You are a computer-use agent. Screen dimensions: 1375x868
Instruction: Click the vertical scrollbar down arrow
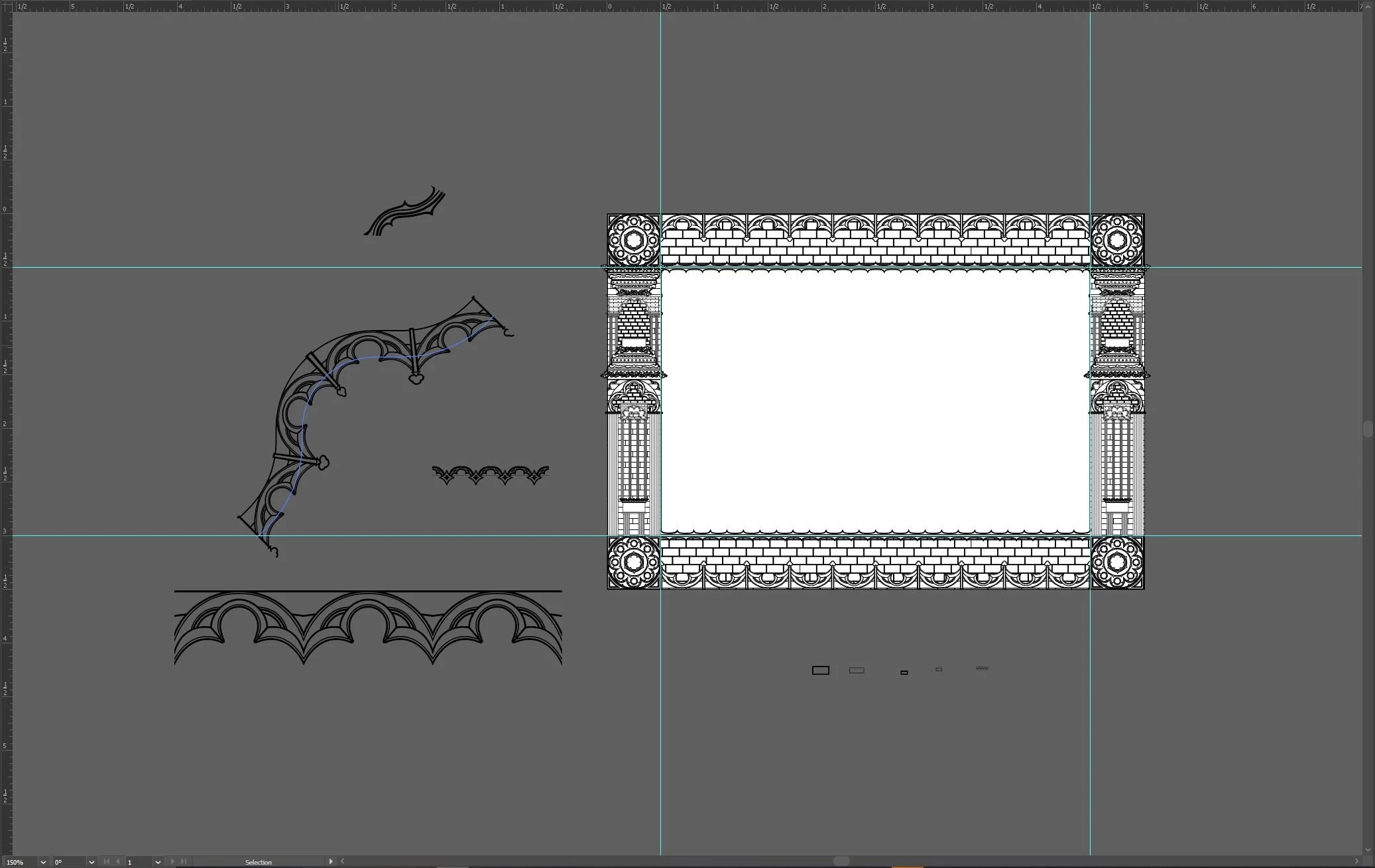tap(1368, 850)
